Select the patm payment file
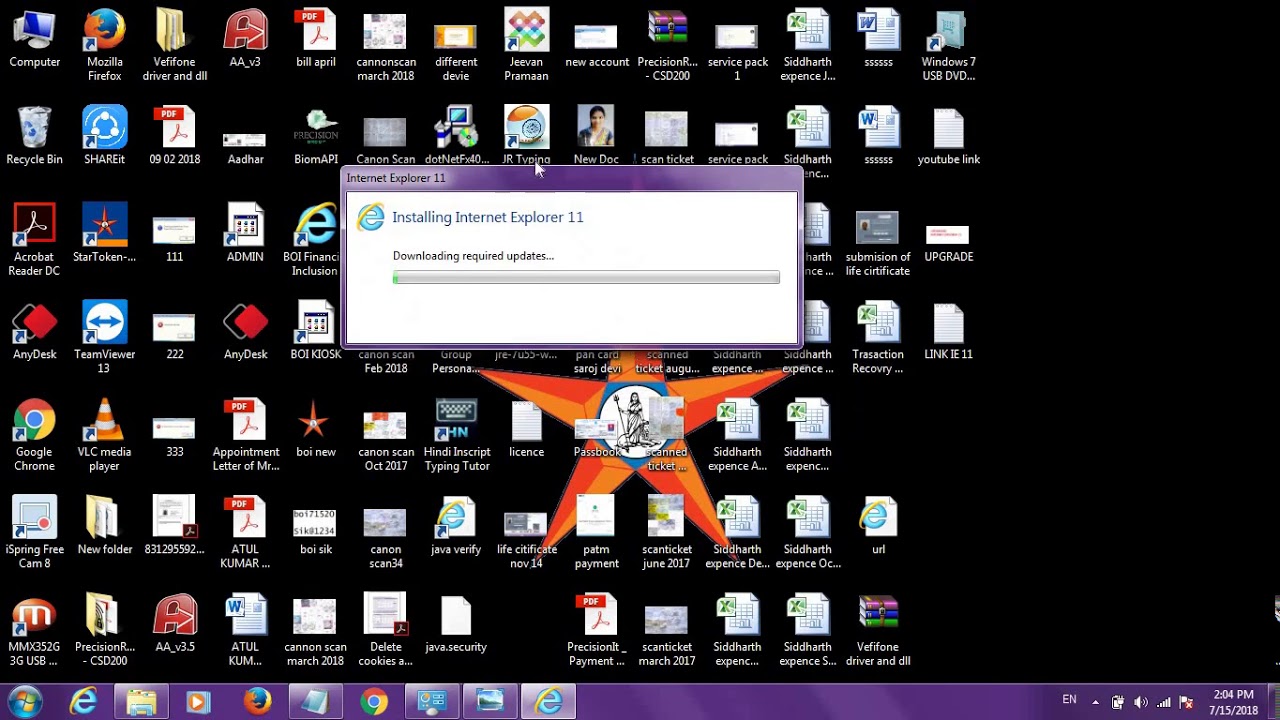This screenshot has height=720, width=1280. coord(596,533)
